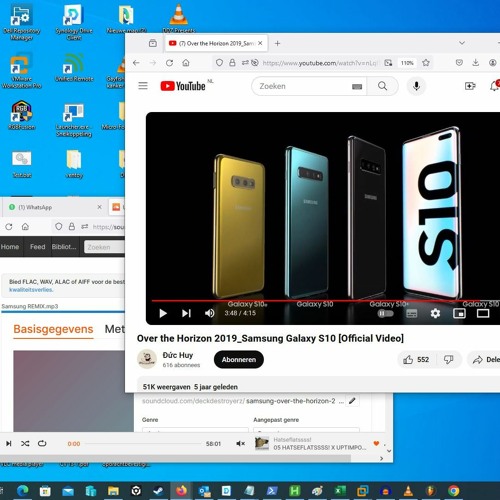
Task: Edit the SoundCloud permalink with pencil icon
Action: pyautogui.click(x=352, y=401)
